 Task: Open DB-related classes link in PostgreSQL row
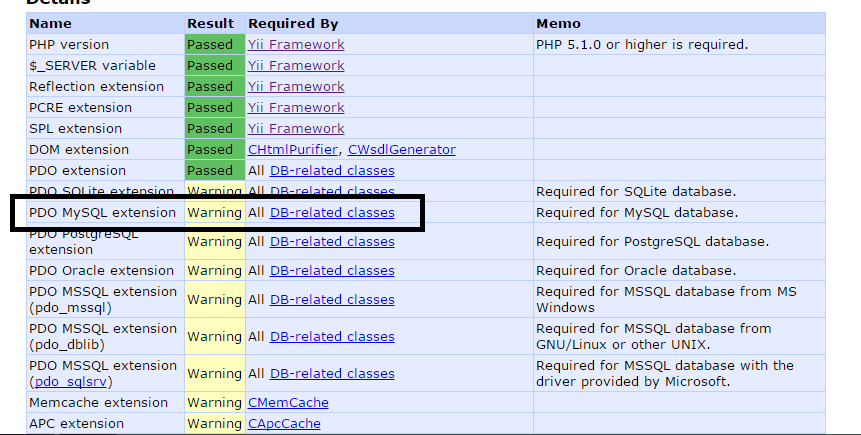(332, 242)
